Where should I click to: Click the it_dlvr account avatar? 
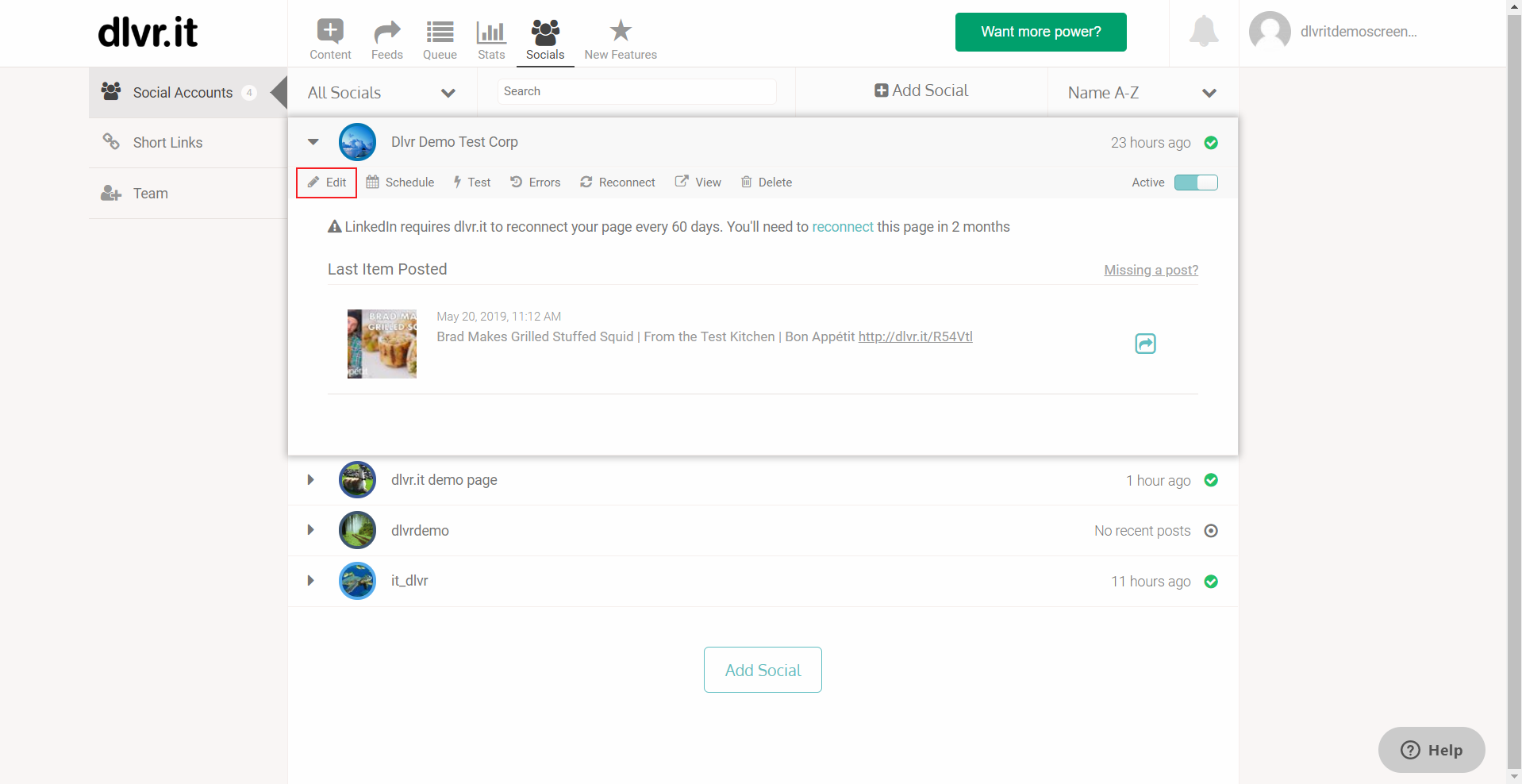pos(357,581)
